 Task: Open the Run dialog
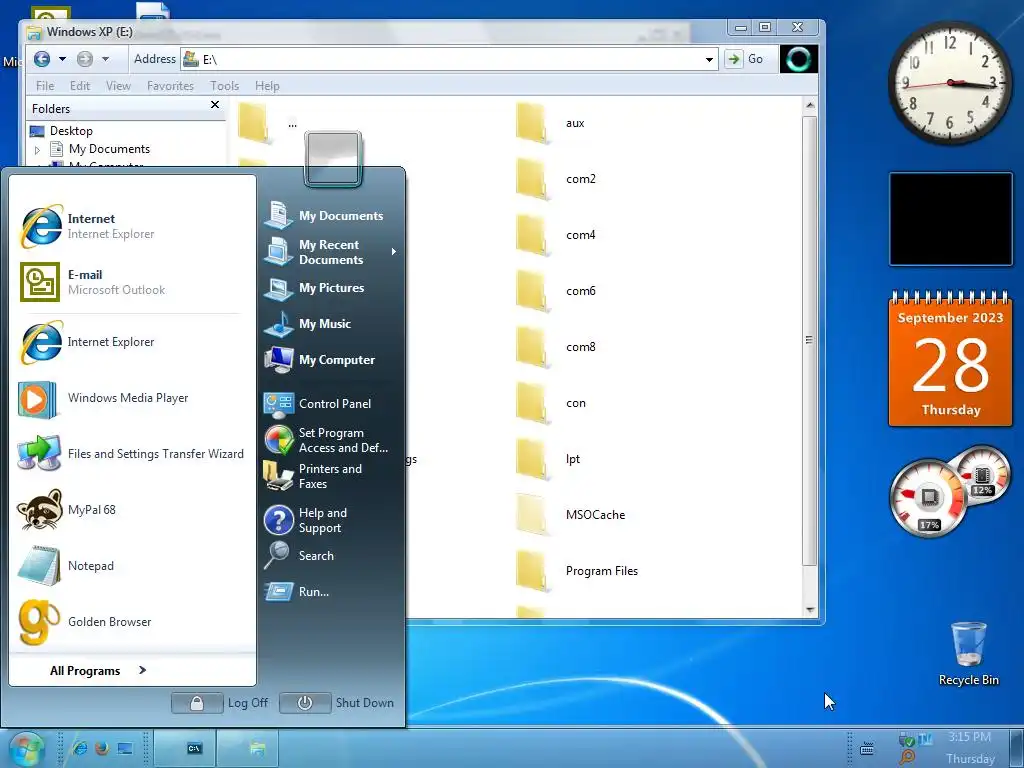(x=331, y=592)
